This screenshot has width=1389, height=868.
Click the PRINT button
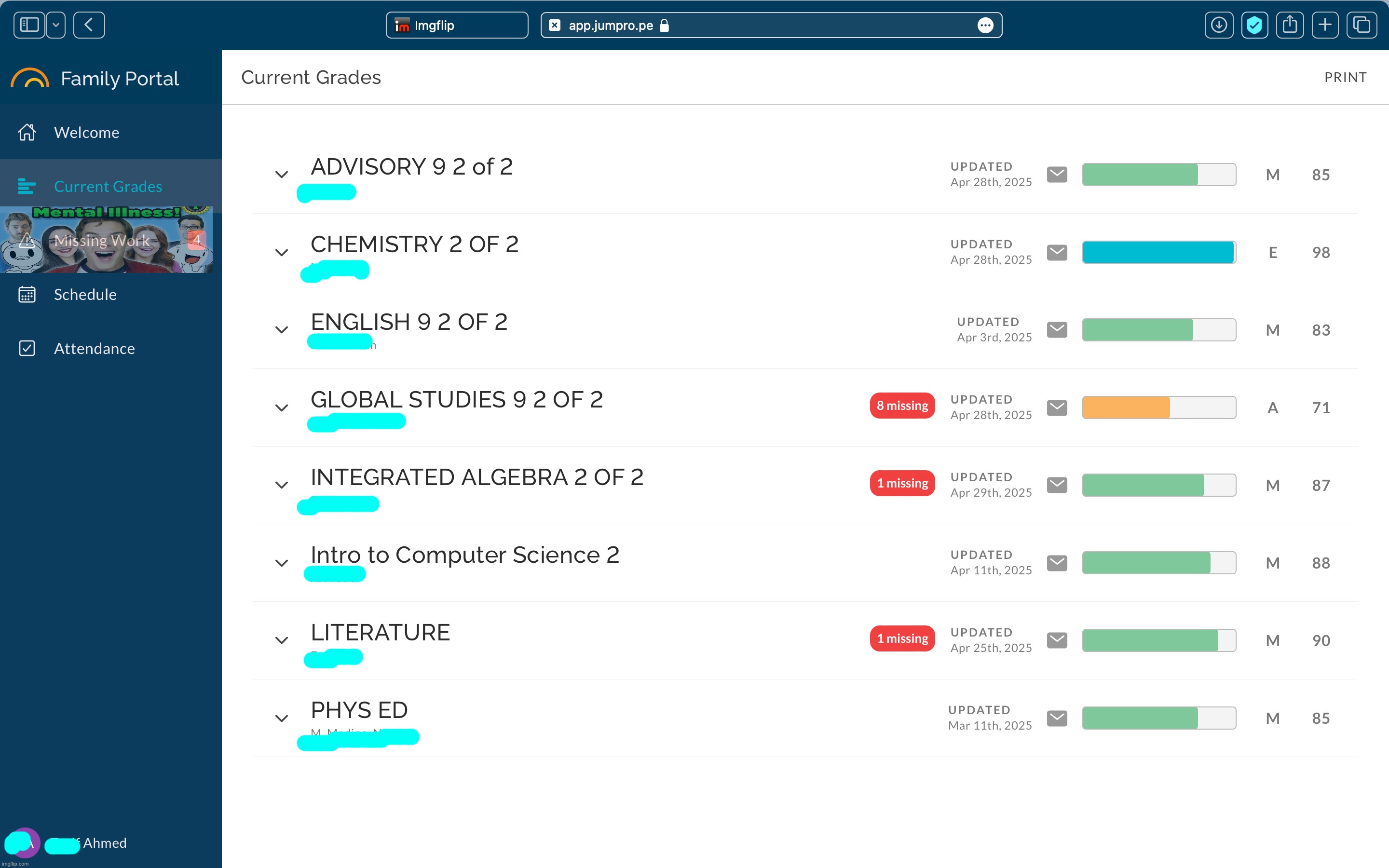pyautogui.click(x=1345, y=78)
